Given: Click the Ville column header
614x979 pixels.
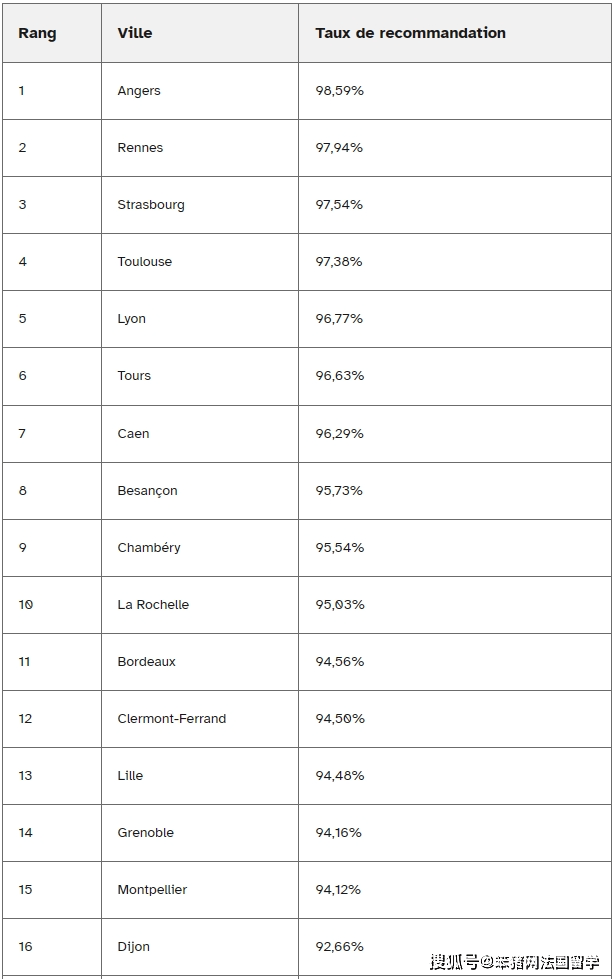Looking at the screenshot, I should click(135, 33).
